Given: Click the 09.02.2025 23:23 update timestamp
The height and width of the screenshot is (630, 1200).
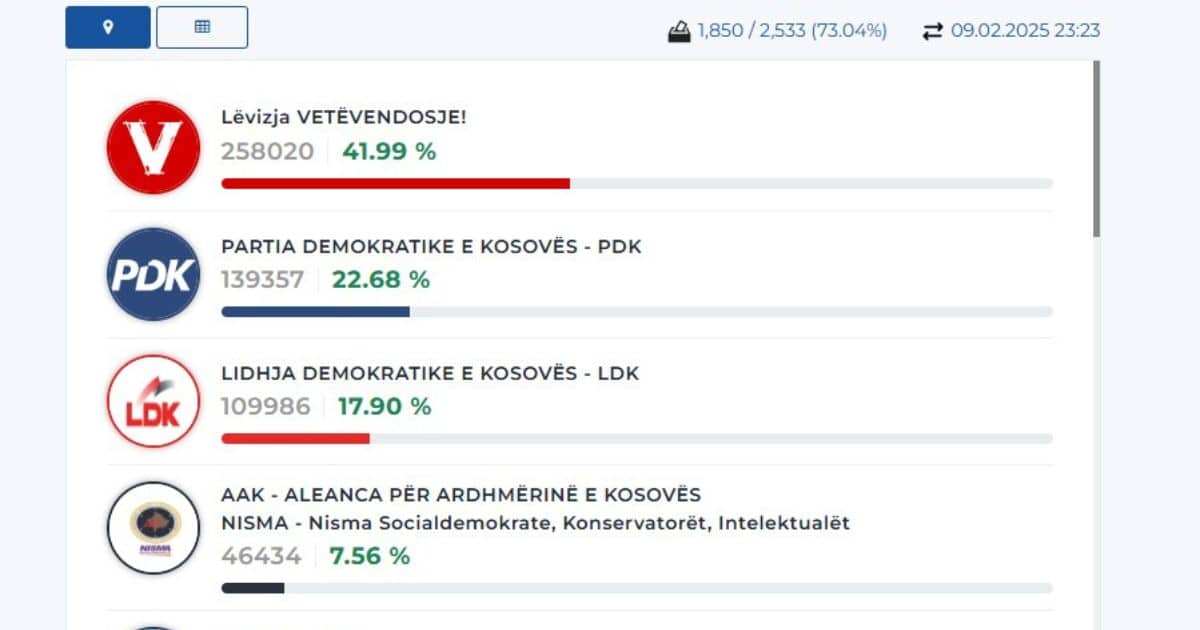Looking at the screenshot, I should (1025, 31).
